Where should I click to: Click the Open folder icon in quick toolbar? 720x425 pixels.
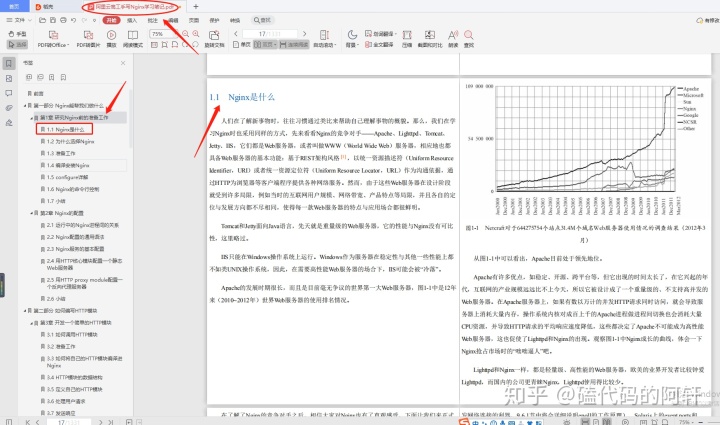pos(42,20)
